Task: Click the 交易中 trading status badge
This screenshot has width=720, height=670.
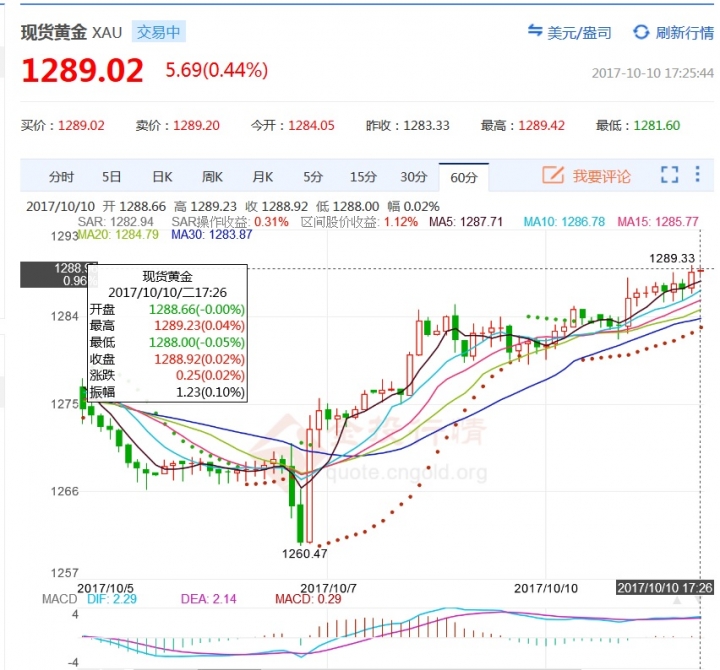Action: pyautogui.click(x=158, y=32)
